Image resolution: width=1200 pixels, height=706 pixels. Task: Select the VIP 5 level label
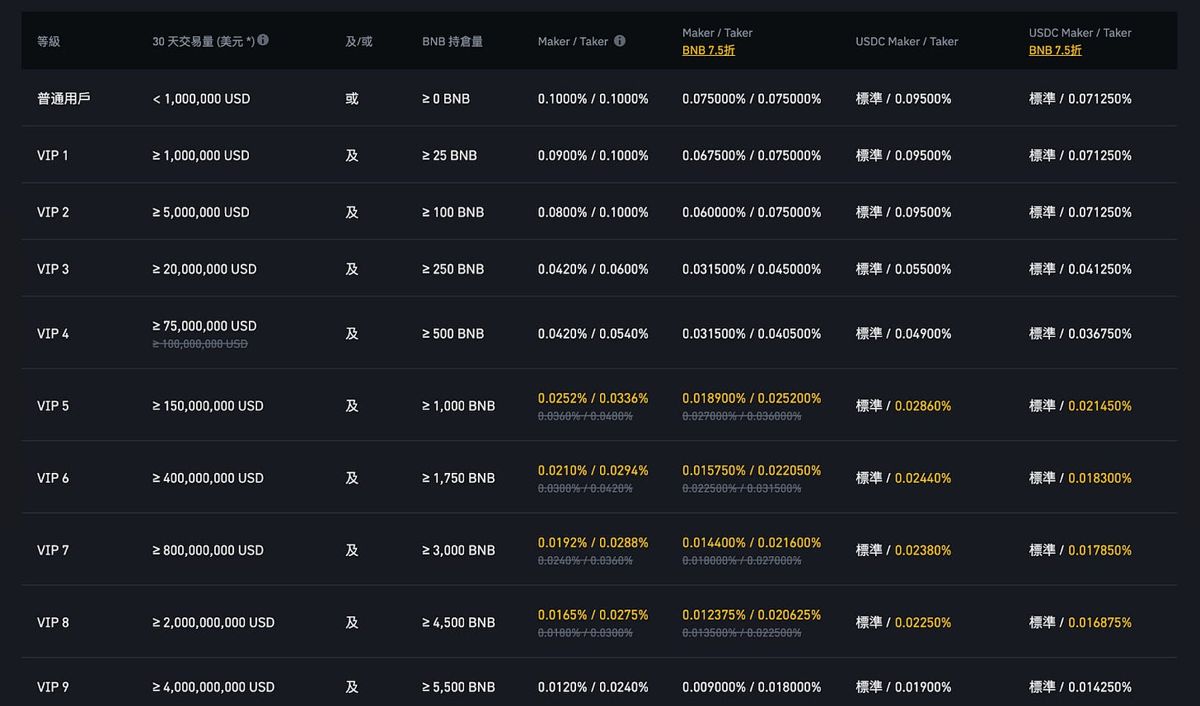click(x=53, y=406)
